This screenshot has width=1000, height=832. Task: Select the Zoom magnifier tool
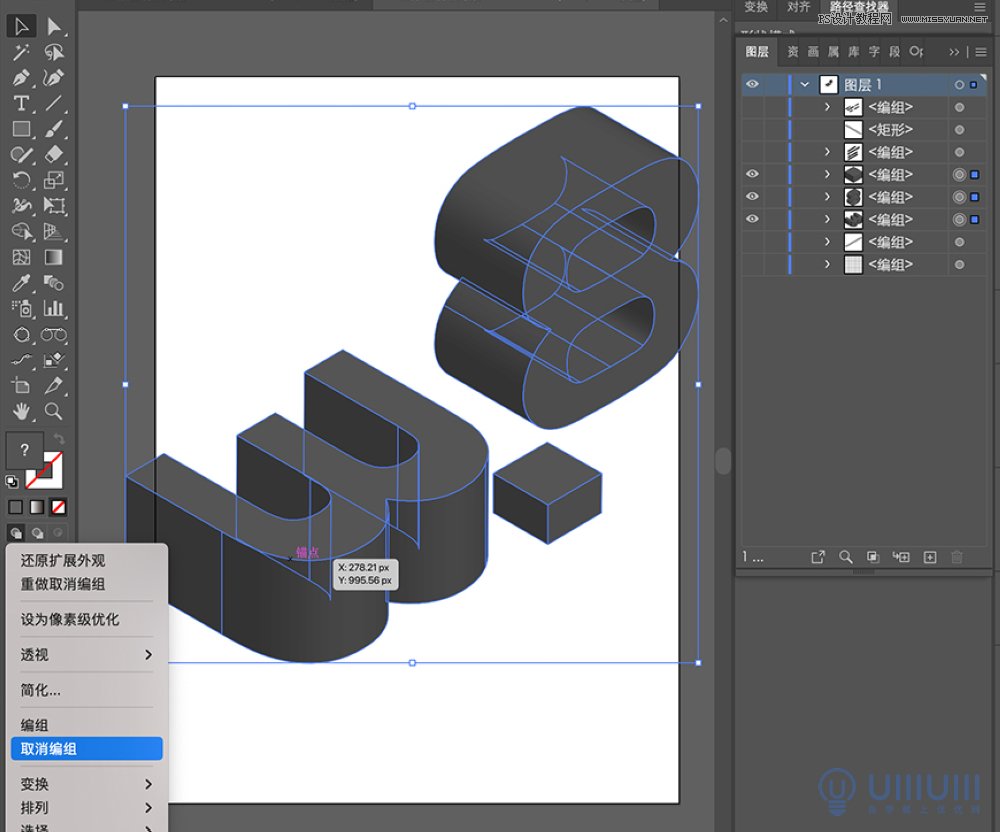tap(54, 411)
